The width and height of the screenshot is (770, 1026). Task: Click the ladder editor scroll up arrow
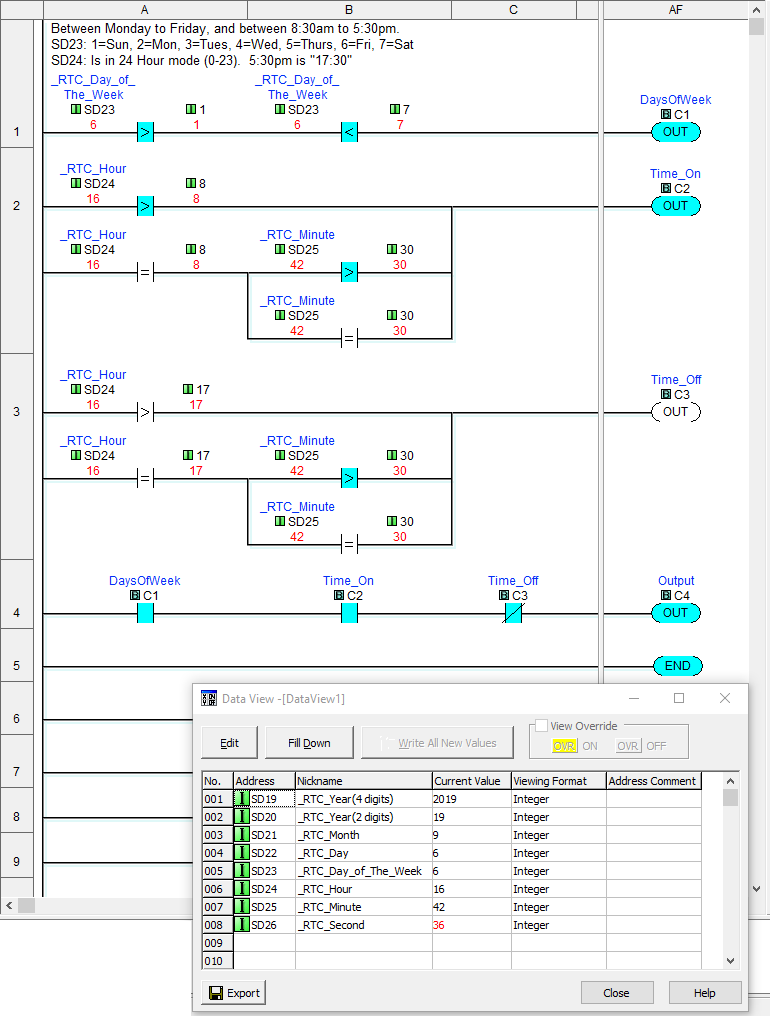point(757,10)
